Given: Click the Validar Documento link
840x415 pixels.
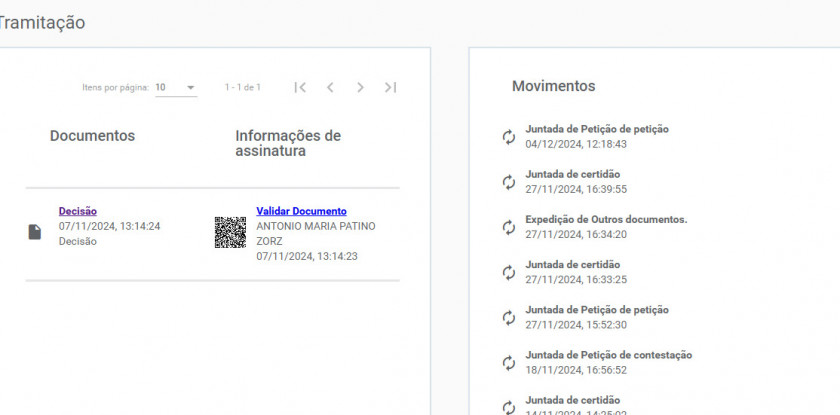Looking at the screenshot, I should (x=301, y=211).
